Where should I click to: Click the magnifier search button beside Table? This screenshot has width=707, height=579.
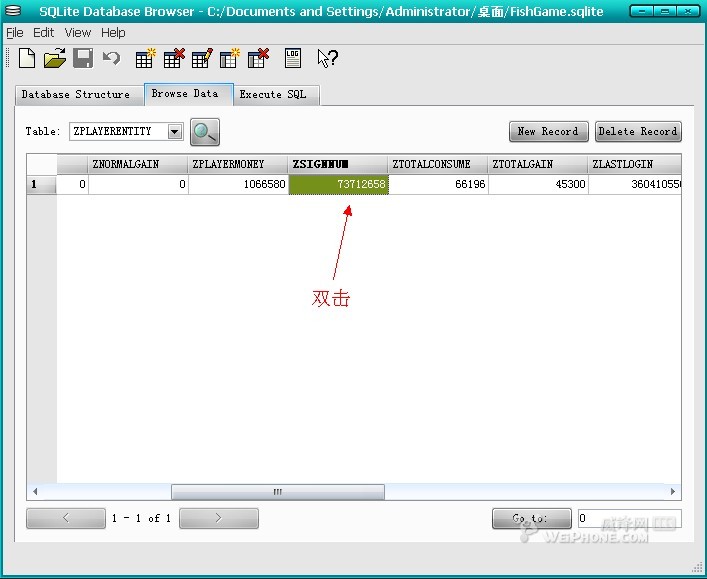pos(204,132)
